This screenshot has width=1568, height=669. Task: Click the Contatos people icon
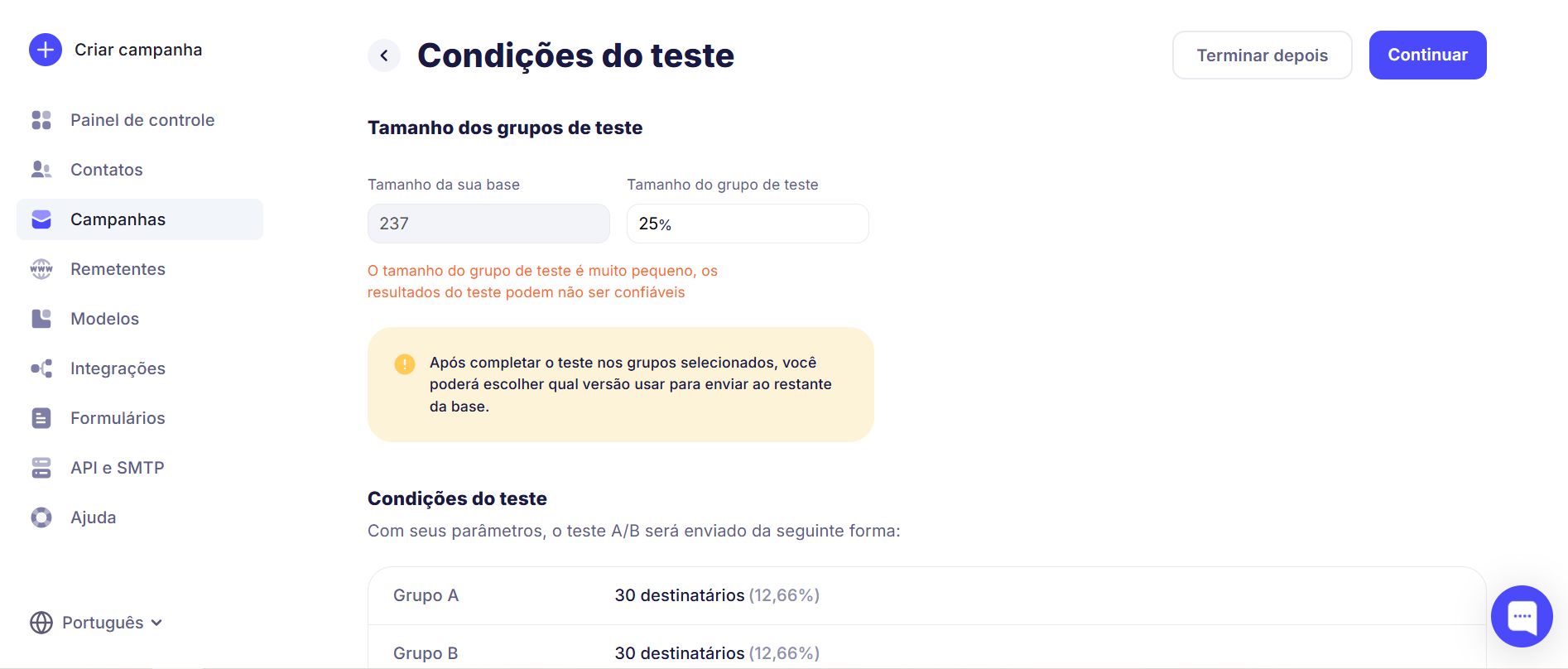41,170
